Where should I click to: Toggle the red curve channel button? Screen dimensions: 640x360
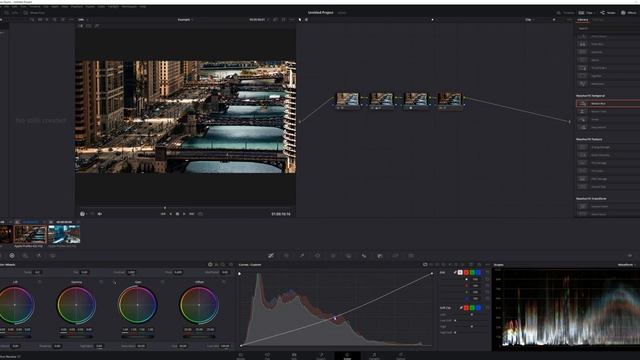466,272
